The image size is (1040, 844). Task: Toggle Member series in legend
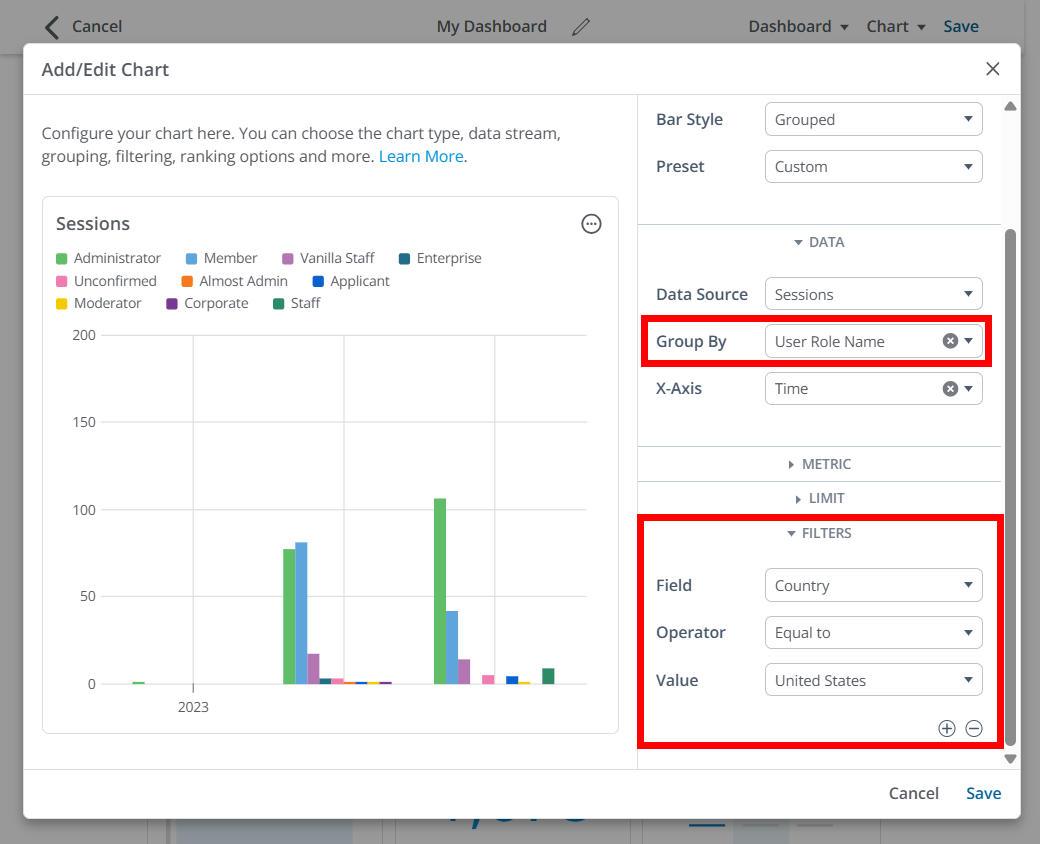click(x=222, y=258)
